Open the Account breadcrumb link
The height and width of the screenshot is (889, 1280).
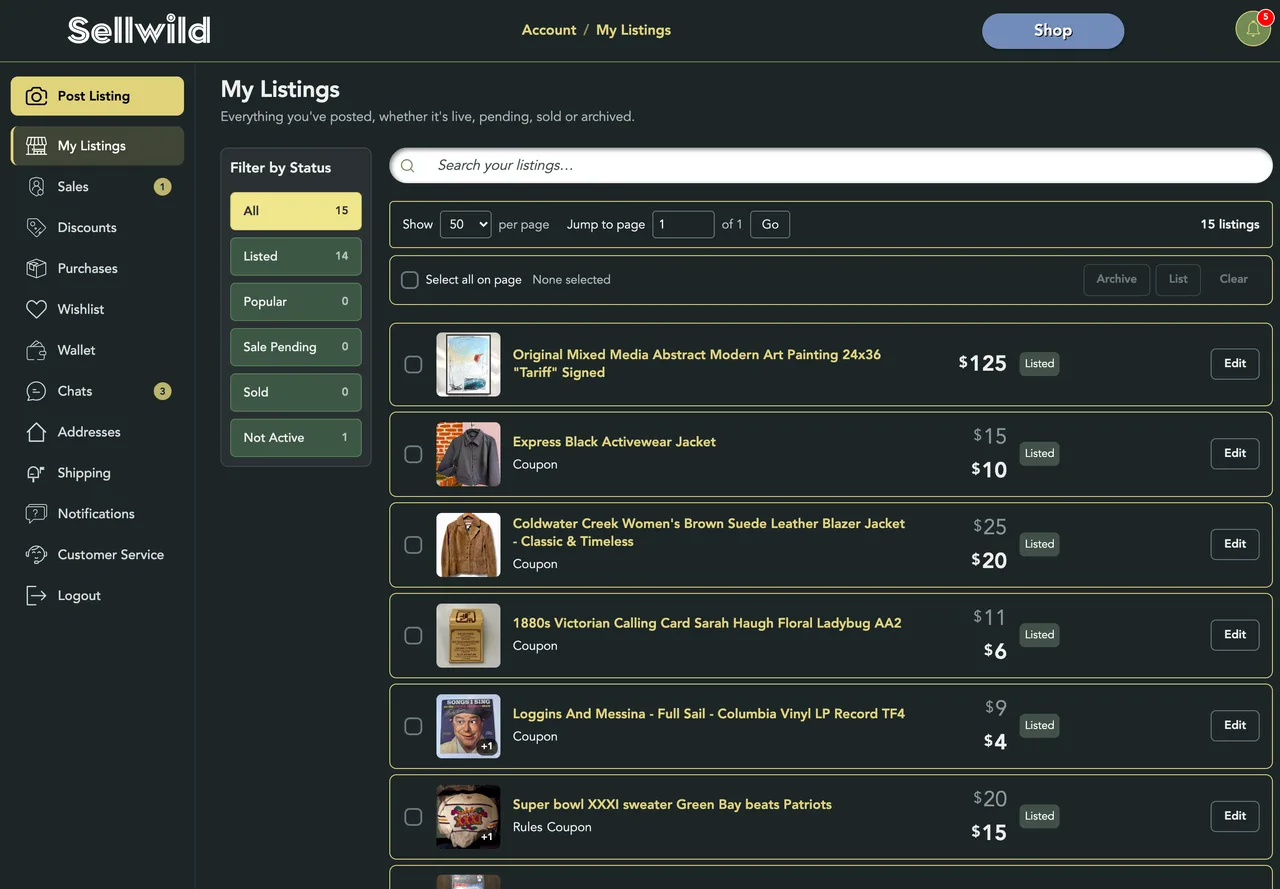coord(549,30)
